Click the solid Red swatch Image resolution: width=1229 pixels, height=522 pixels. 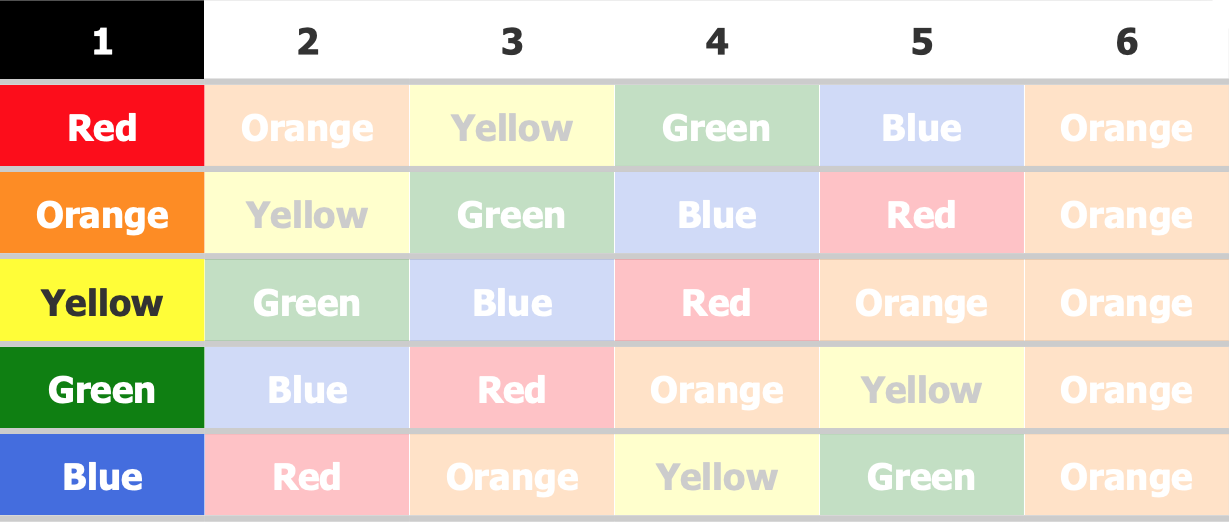[x=102, y=127]
